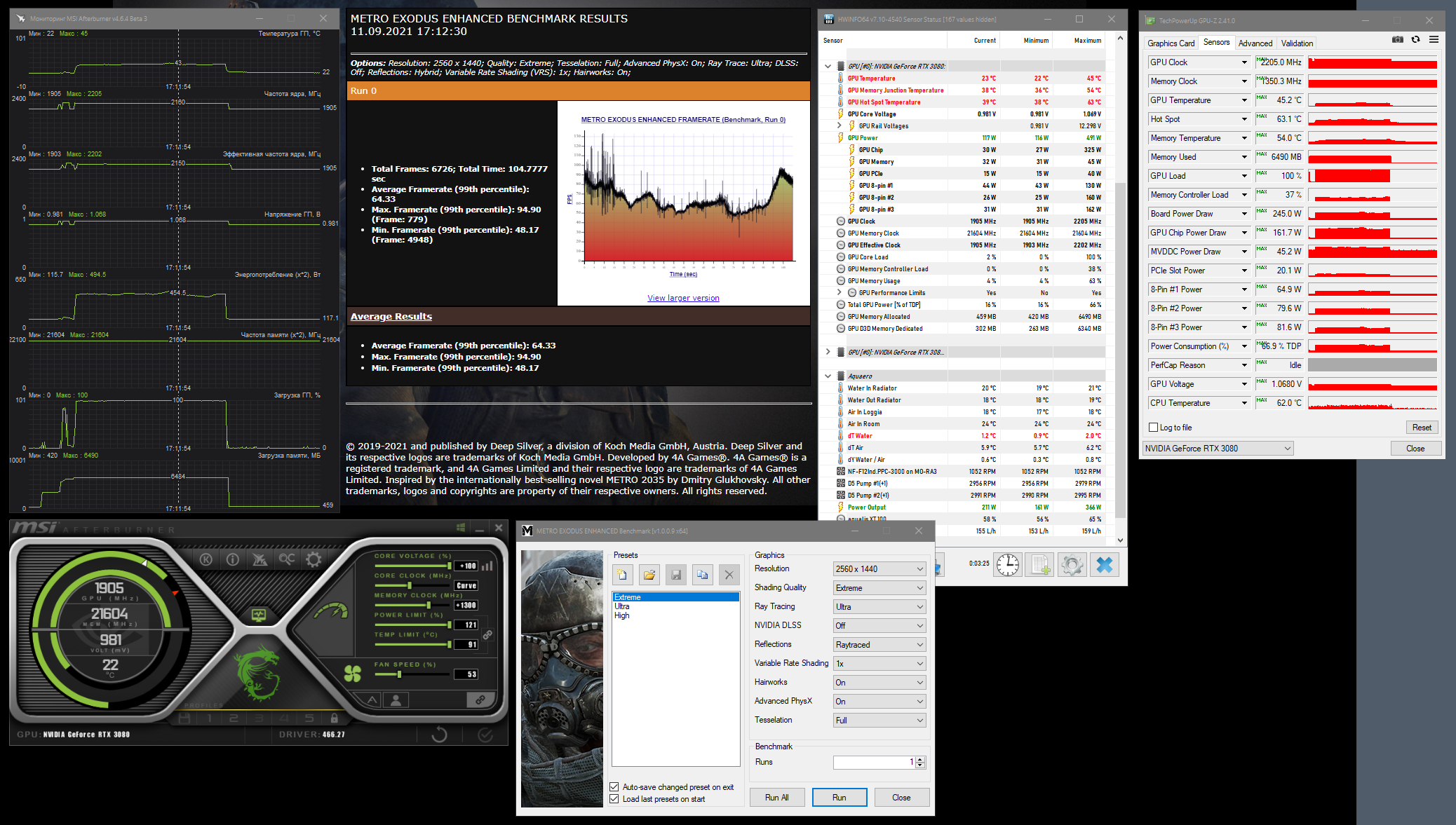Click the HWiNFO reset clock icon
The image size is (1456, 825).
[1008, 564]
